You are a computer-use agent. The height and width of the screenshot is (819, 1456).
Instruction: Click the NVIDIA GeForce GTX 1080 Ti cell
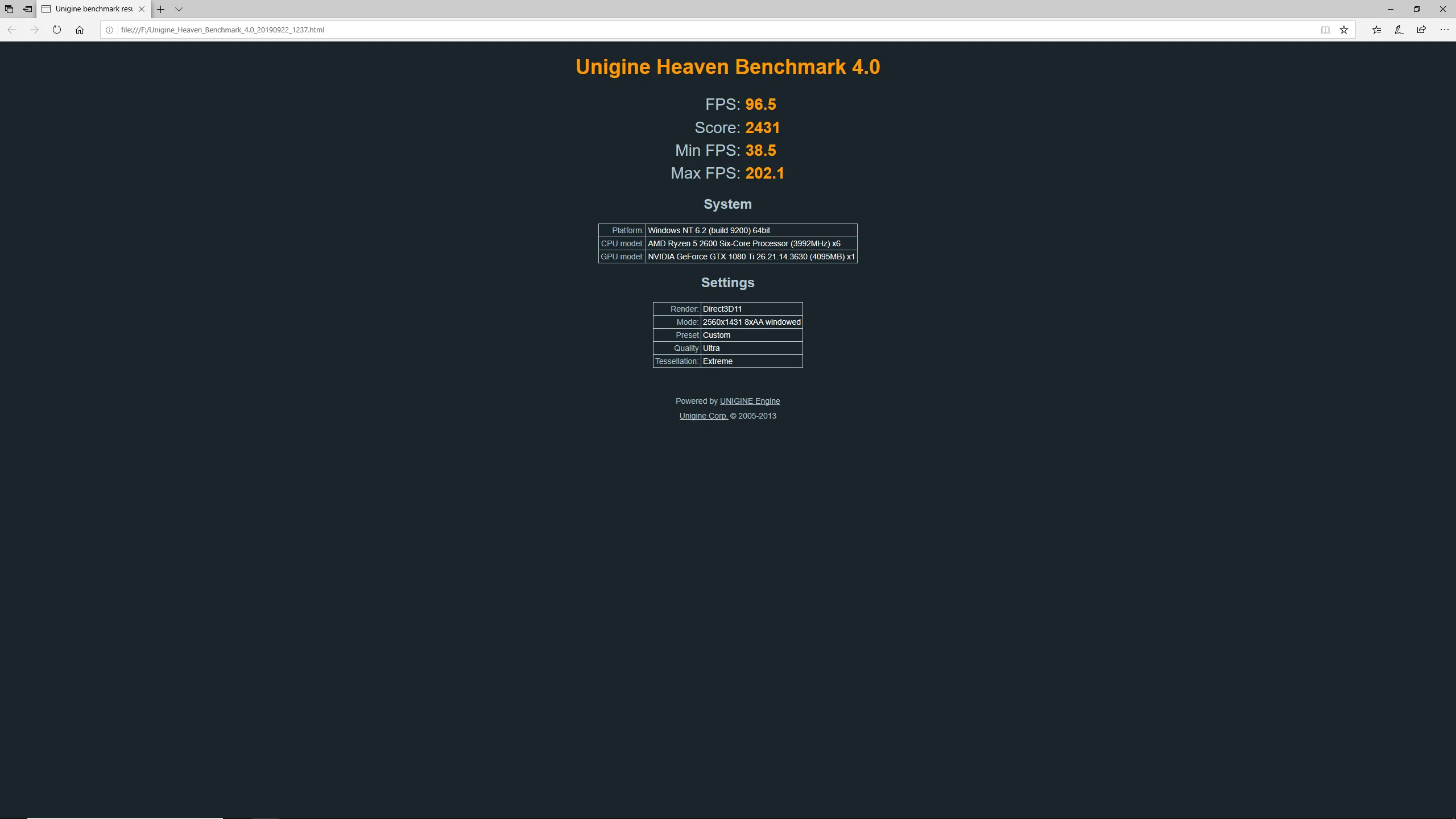pyautogui.click(x=751, y=257)
